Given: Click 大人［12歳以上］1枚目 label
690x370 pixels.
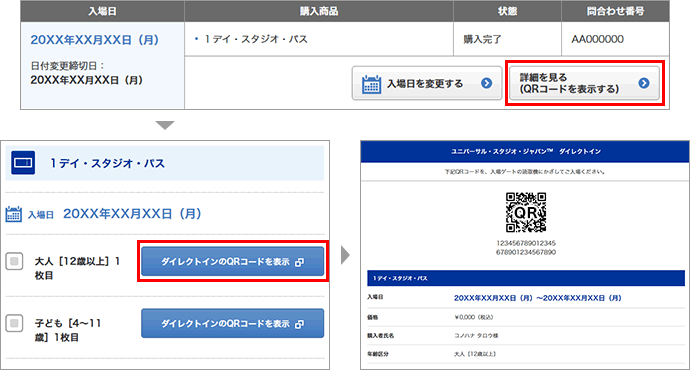Looking at the screenshot, I should click(x=77, y=268).
